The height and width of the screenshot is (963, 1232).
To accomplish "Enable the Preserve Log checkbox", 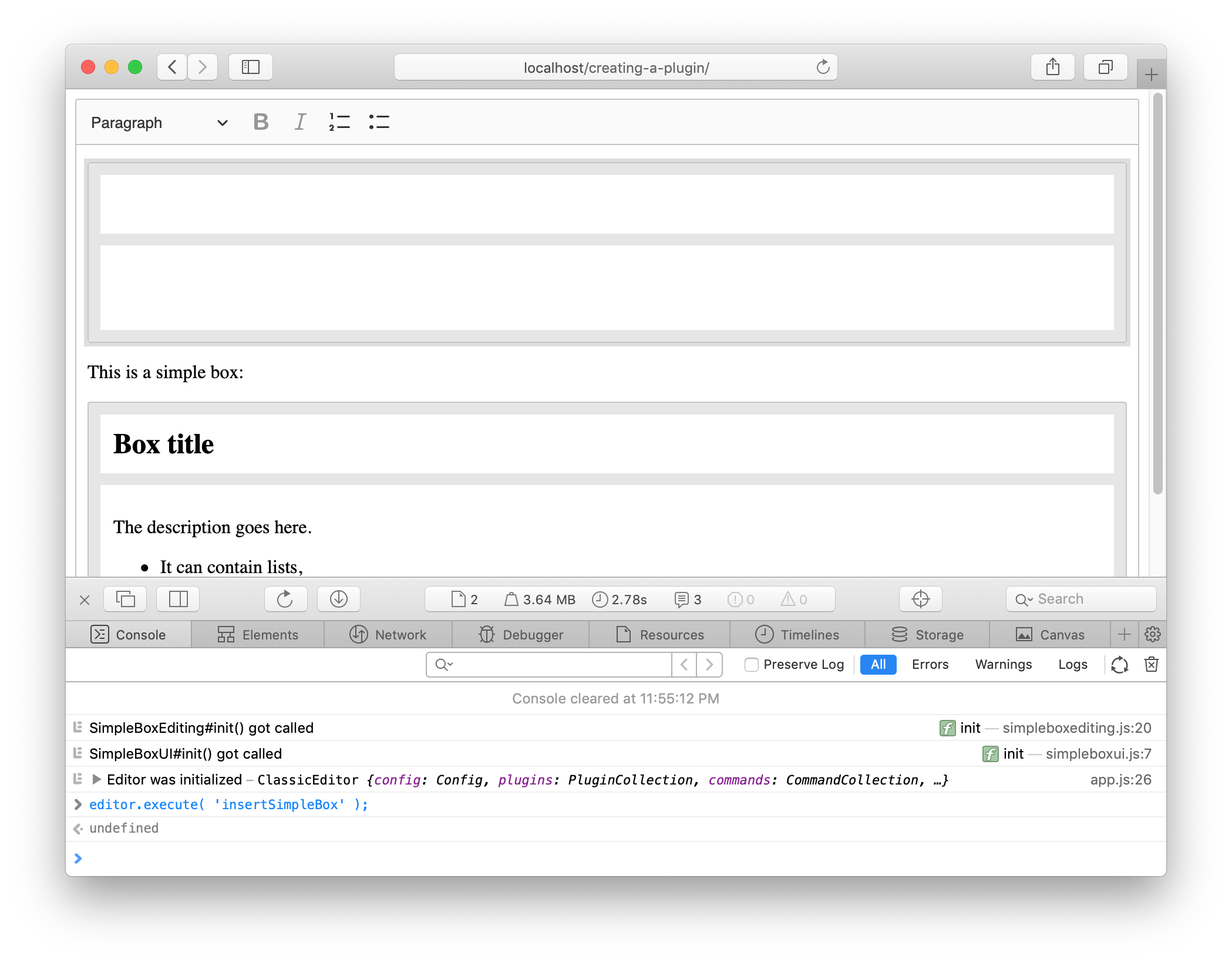I will click(x=751, y=664).
